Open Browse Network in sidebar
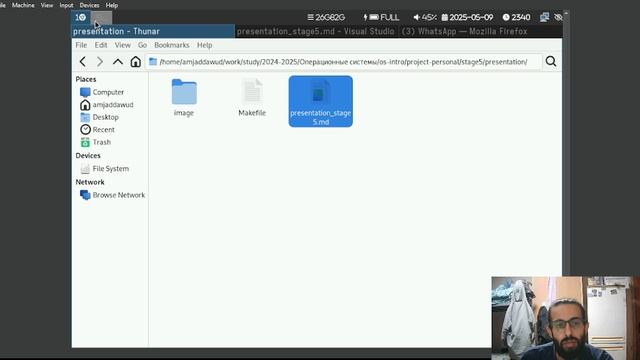640x360 pixels. [113, 195]
